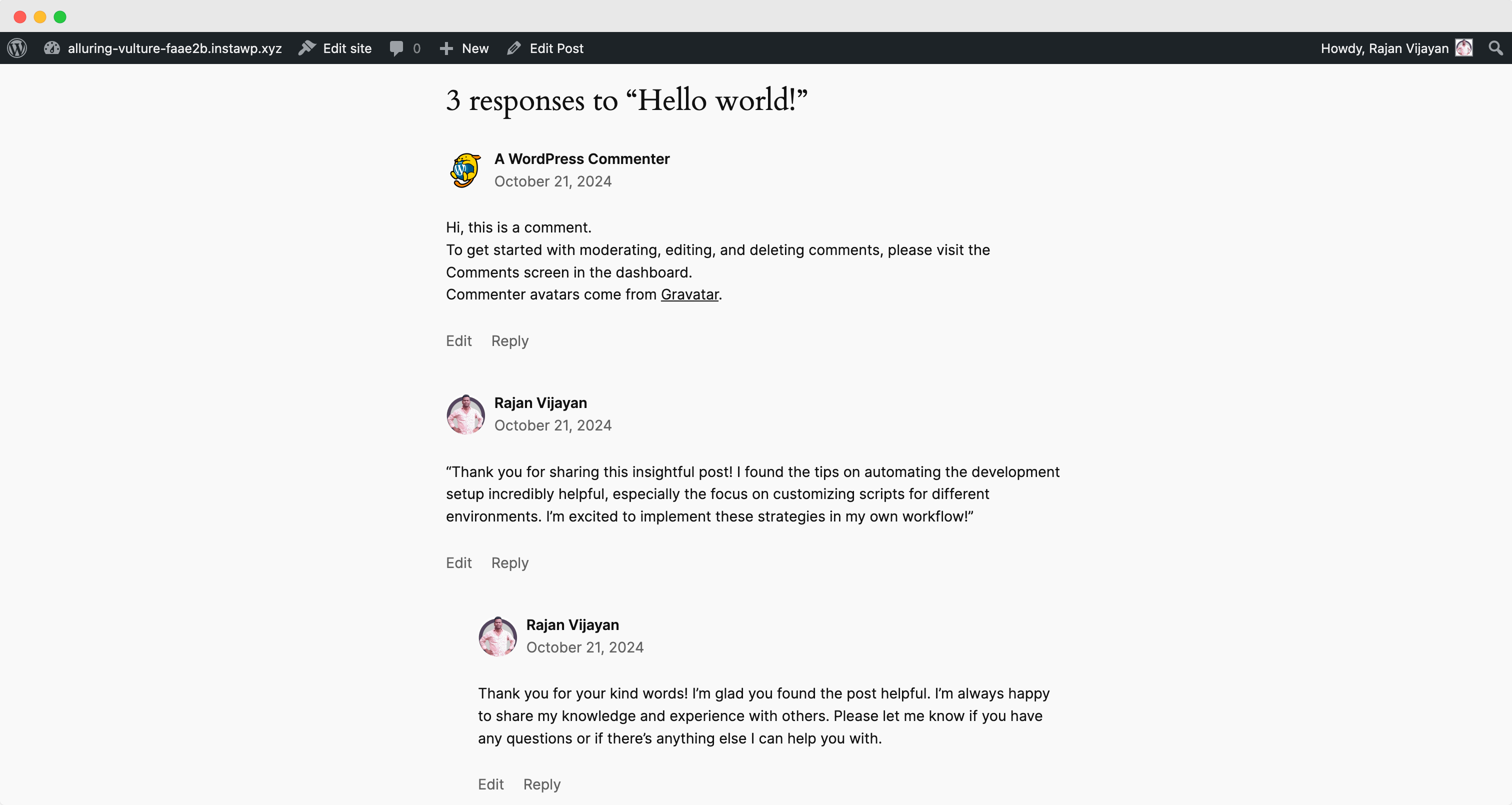The image size is (1512, 805).
Task: Click the WordPress logo in admin bar
Action: tap(17, 48)
